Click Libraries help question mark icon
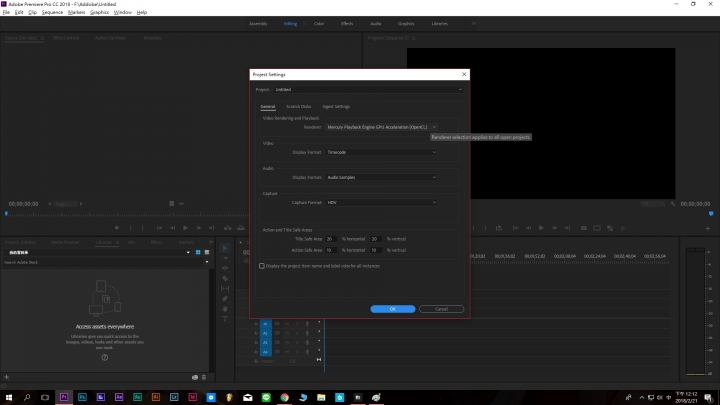 coord(105,358)
